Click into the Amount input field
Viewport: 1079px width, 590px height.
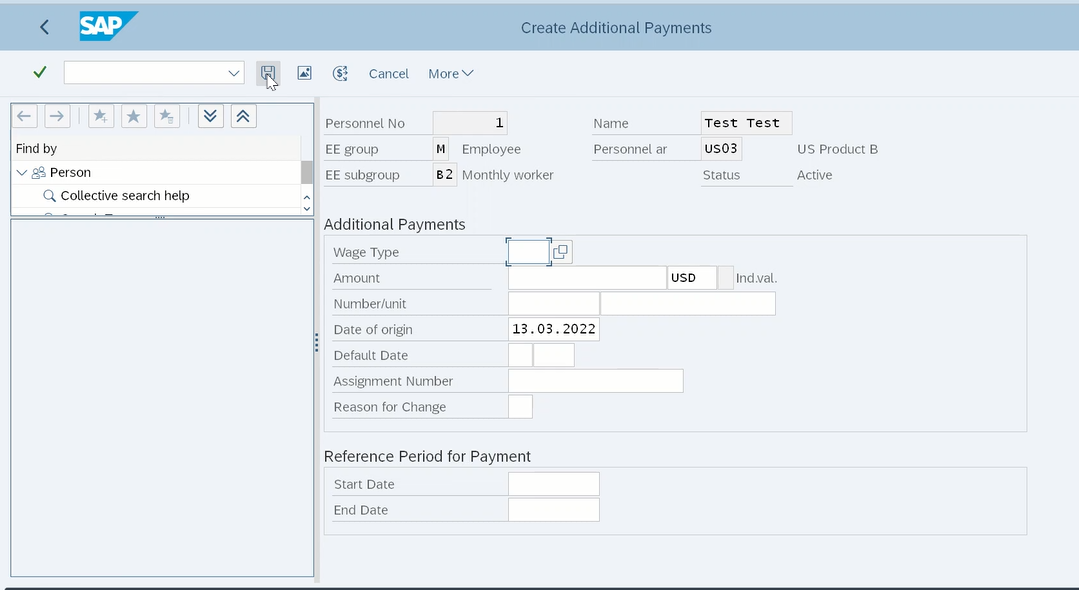click(585, 277)
